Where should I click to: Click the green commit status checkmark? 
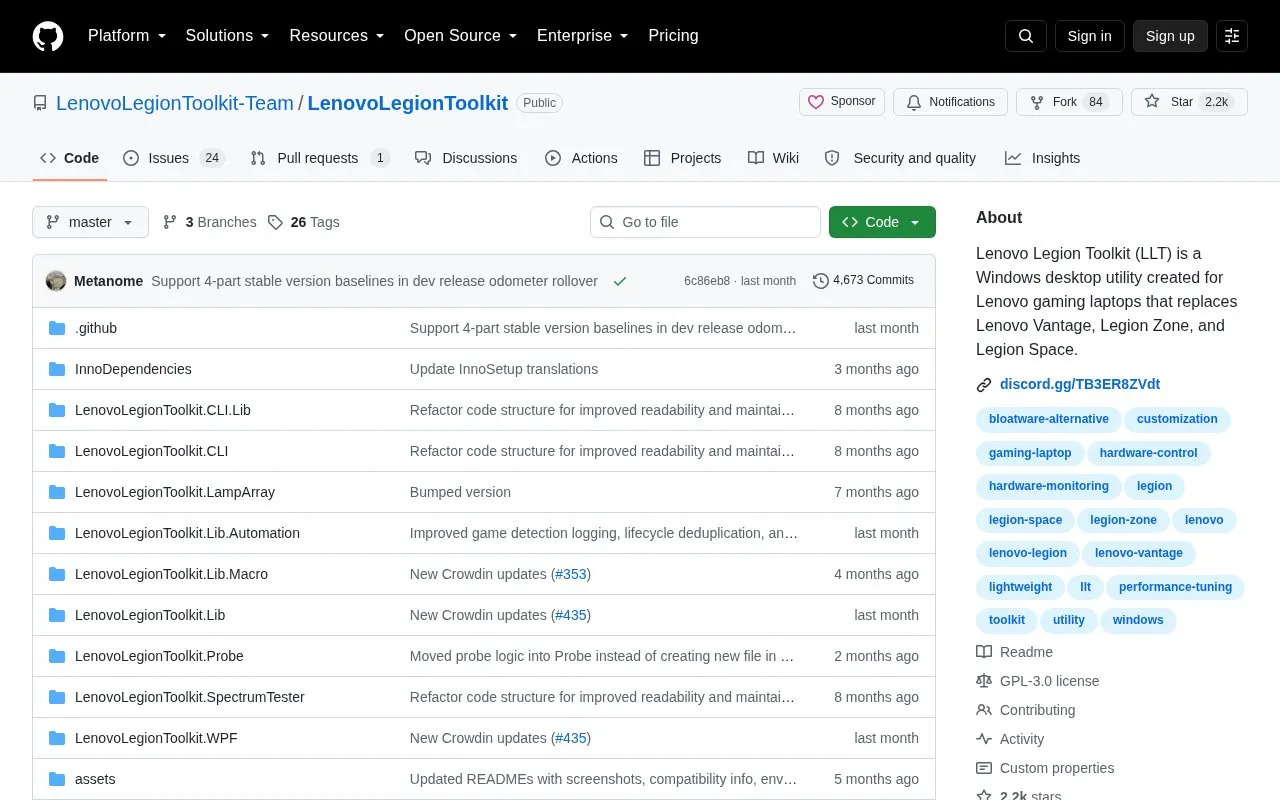point(620,281)
